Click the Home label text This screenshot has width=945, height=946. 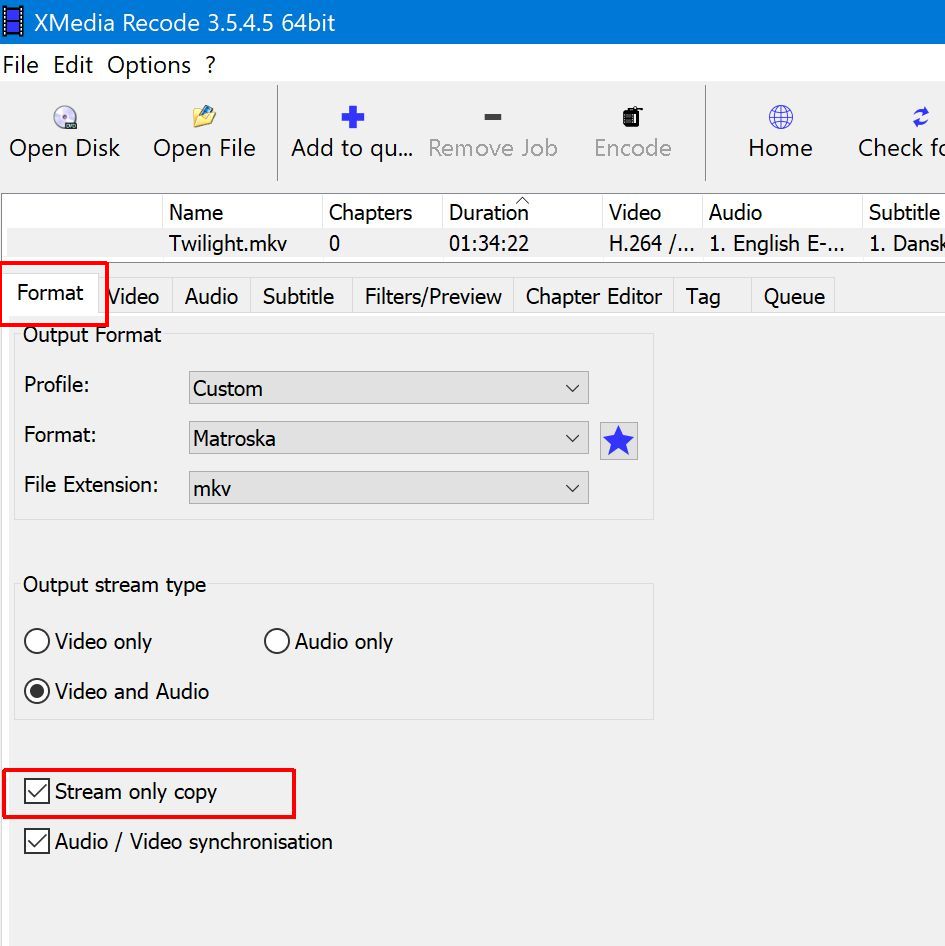(780, 148)
